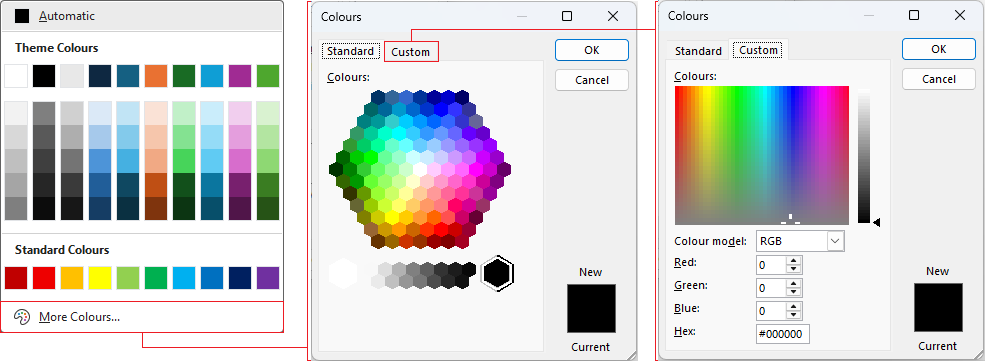The width and height of the screenshot is (986, 364).
Task: Decrease the Red value with the down arrow
Action: pyautogui.click(x=794, y=269)
